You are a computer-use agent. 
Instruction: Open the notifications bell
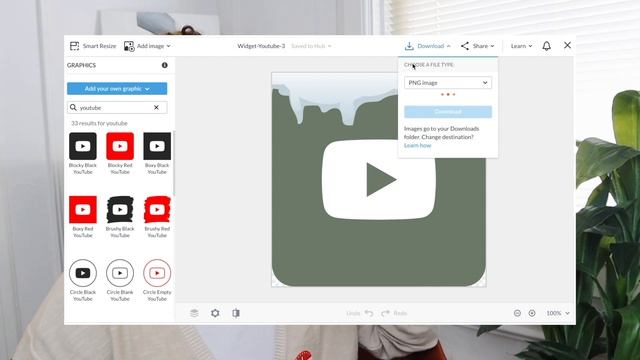(547, 46)
